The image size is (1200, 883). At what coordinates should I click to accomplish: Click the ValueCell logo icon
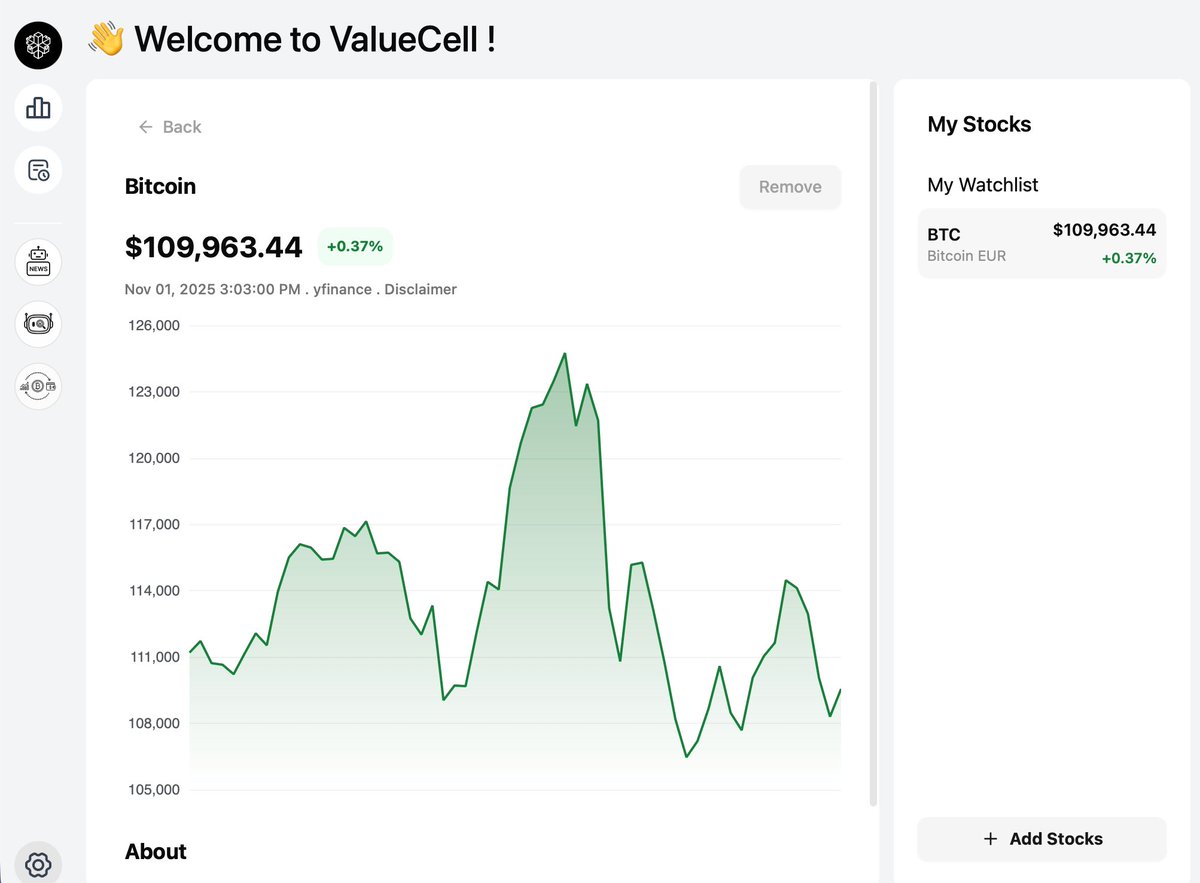37,45
